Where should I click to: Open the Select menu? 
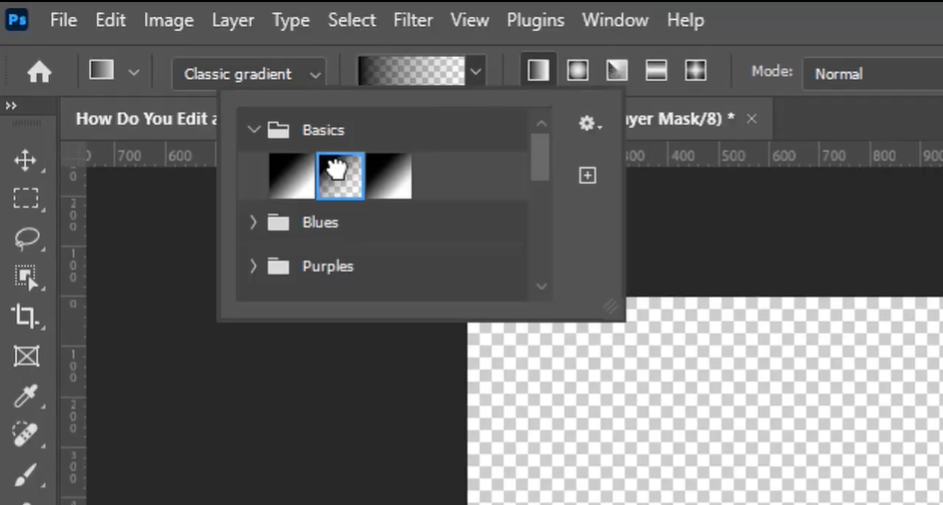352,20
